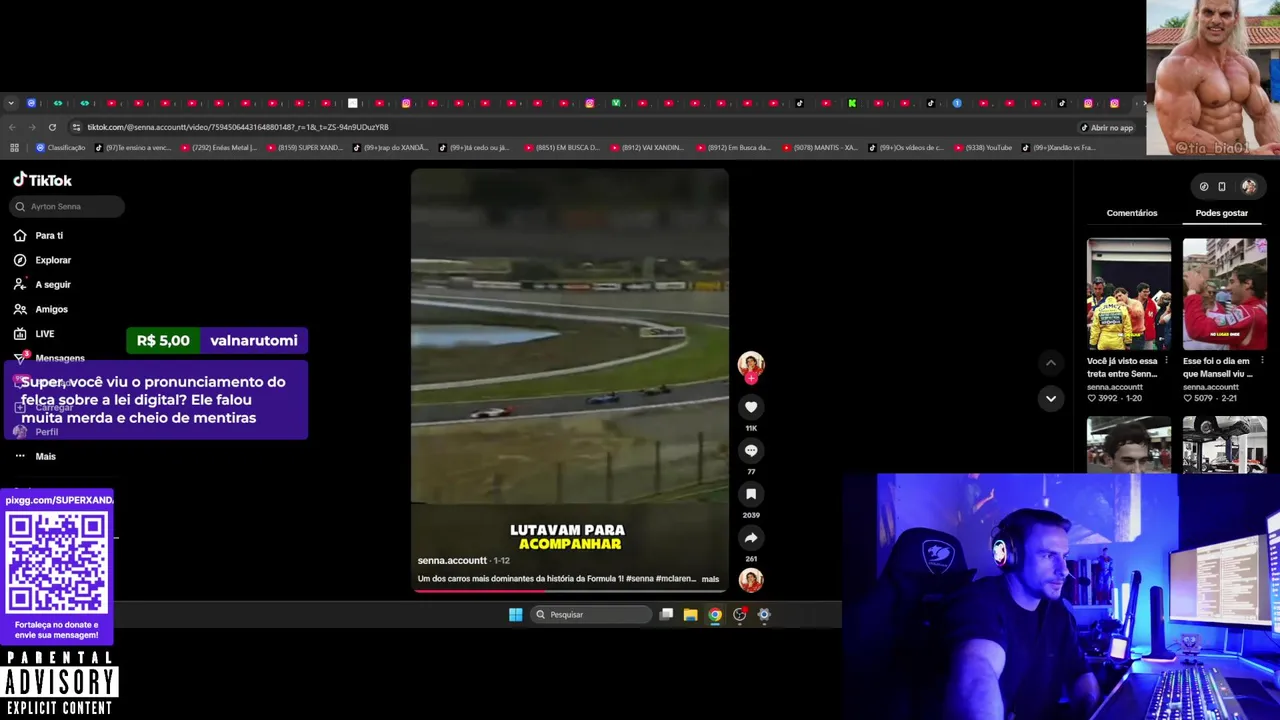Image resolution: width=1280 pixels, height=720 pixels.
Task: Switch to the Comentários tab
Action: pos(1132,213)
